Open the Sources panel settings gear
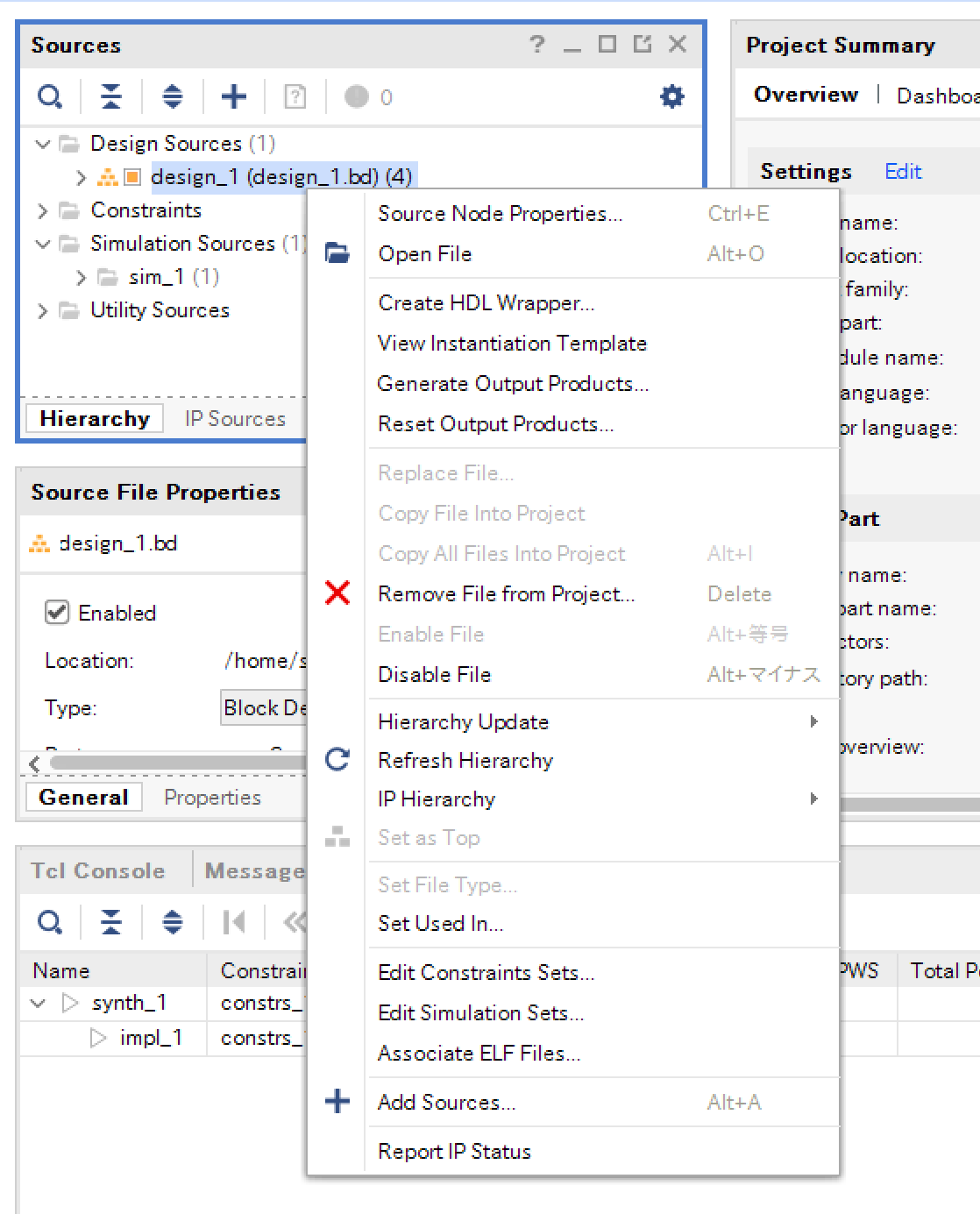980x1214 pixels. 671,96
